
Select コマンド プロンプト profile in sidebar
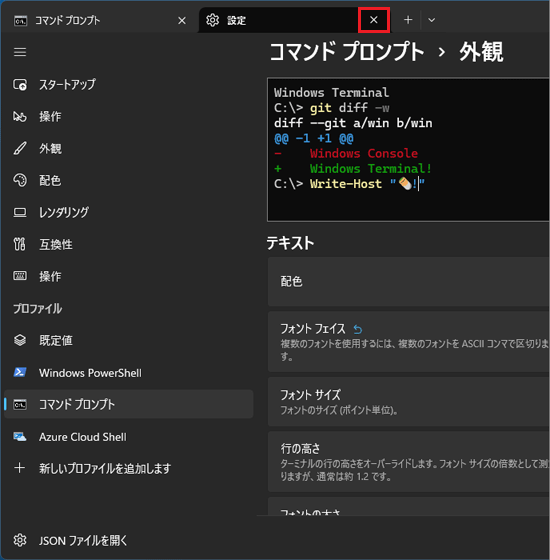point(129,404)
